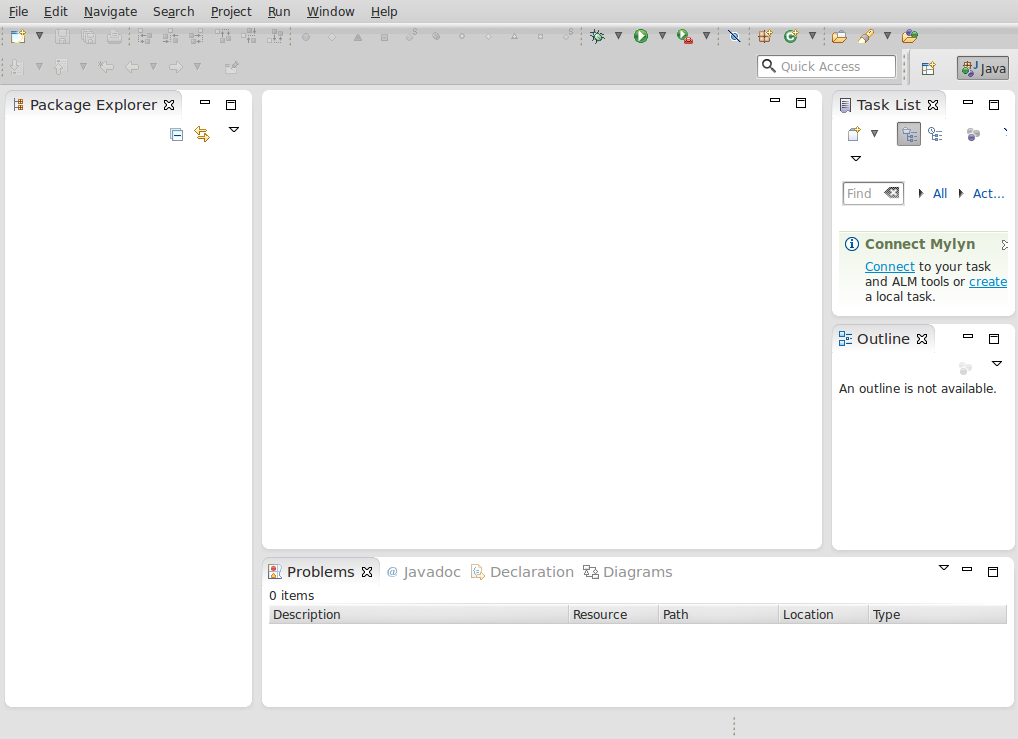Create a new task with the New Task icon
Image resolution: width=1018 pixels, height=739 pixels.
coord(855,133)
